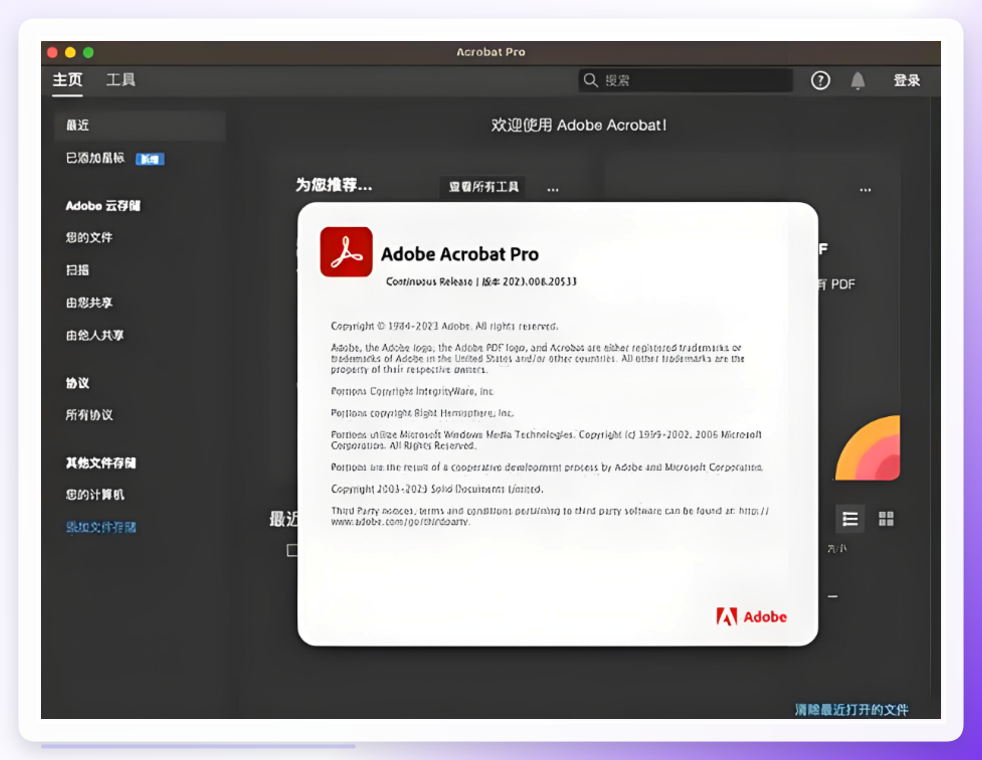982x760 pixels.
Task: Click the Acrobat PDF logo in the About dialog
Action: click(346, 252)
